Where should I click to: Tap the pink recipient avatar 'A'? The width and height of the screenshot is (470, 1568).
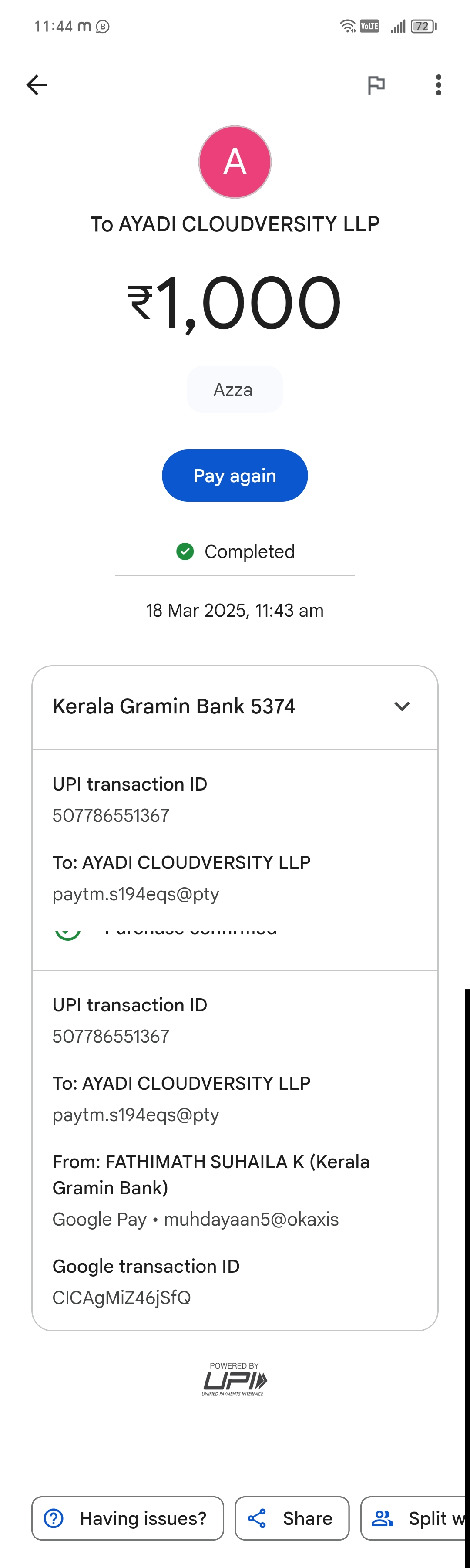[235, 162]
